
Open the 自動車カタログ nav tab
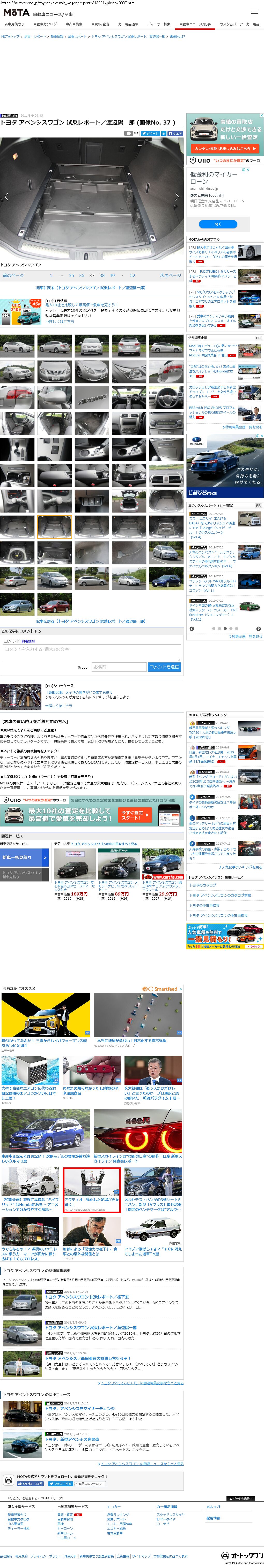click(x=45, y=24)
